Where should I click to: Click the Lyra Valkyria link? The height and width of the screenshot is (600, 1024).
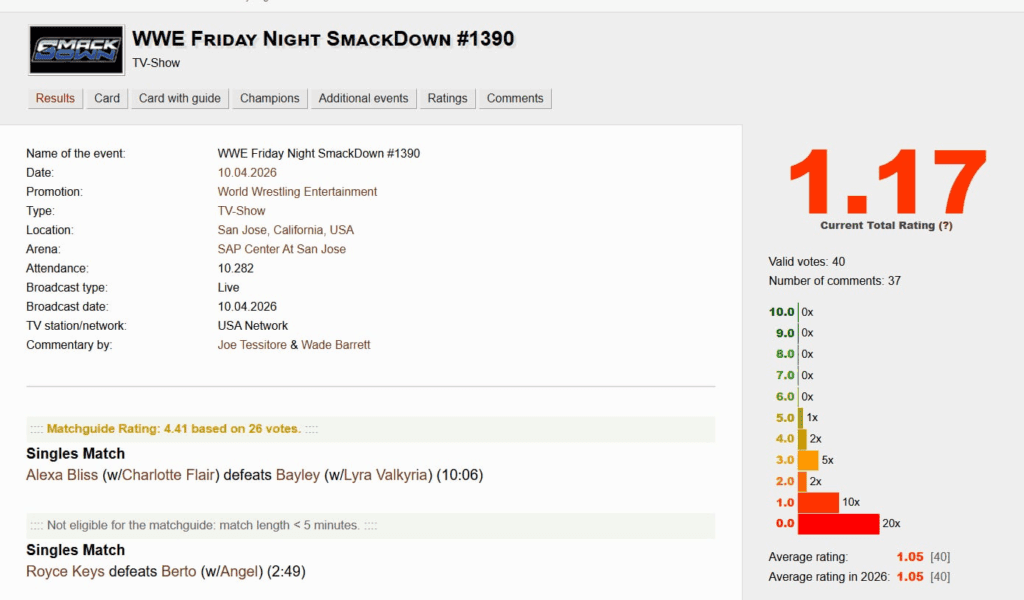[x=385, y=475]
